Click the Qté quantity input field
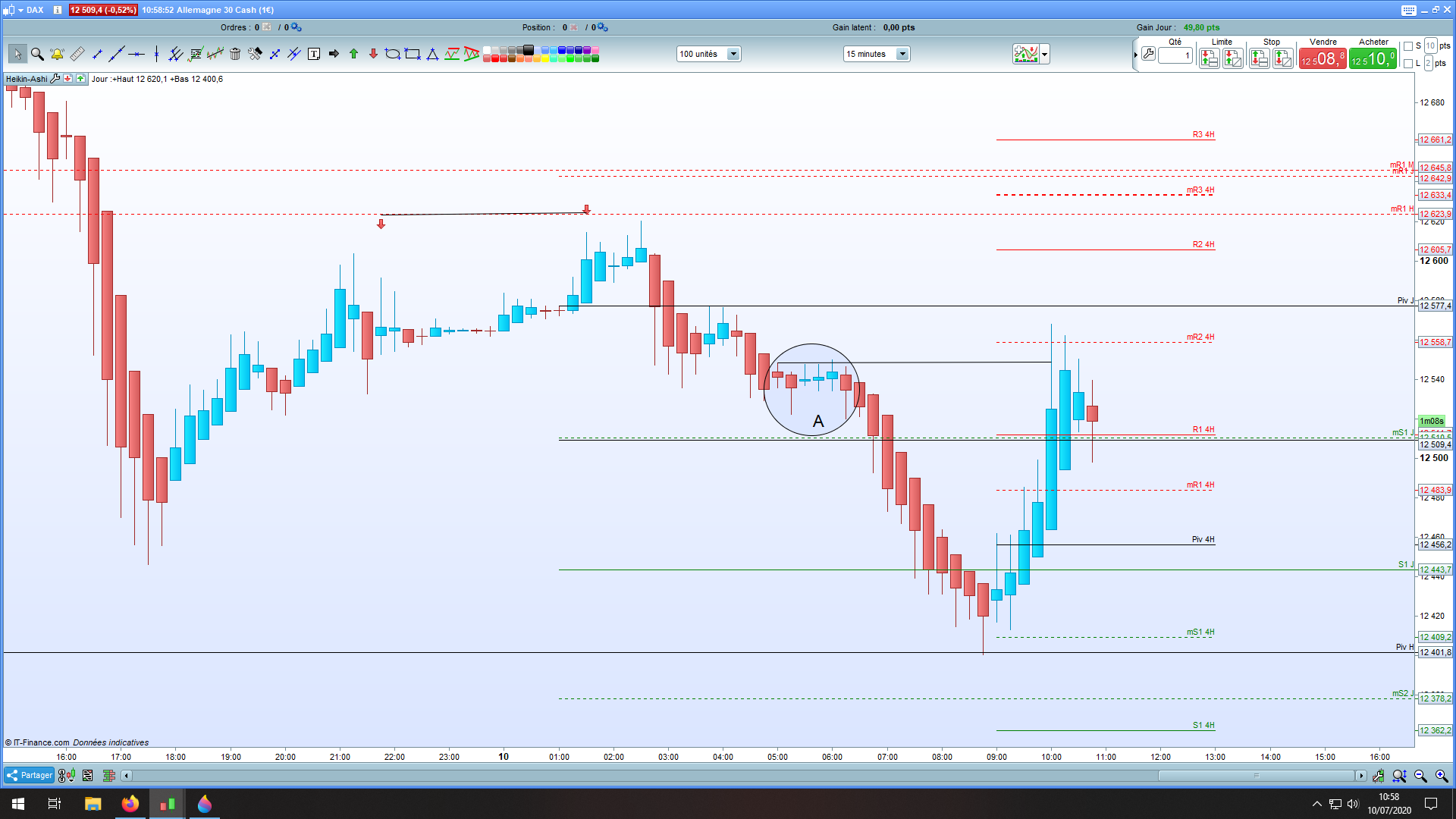Image resolution: width=1456 pixels, height=819 pixels. pos(1175,55)
